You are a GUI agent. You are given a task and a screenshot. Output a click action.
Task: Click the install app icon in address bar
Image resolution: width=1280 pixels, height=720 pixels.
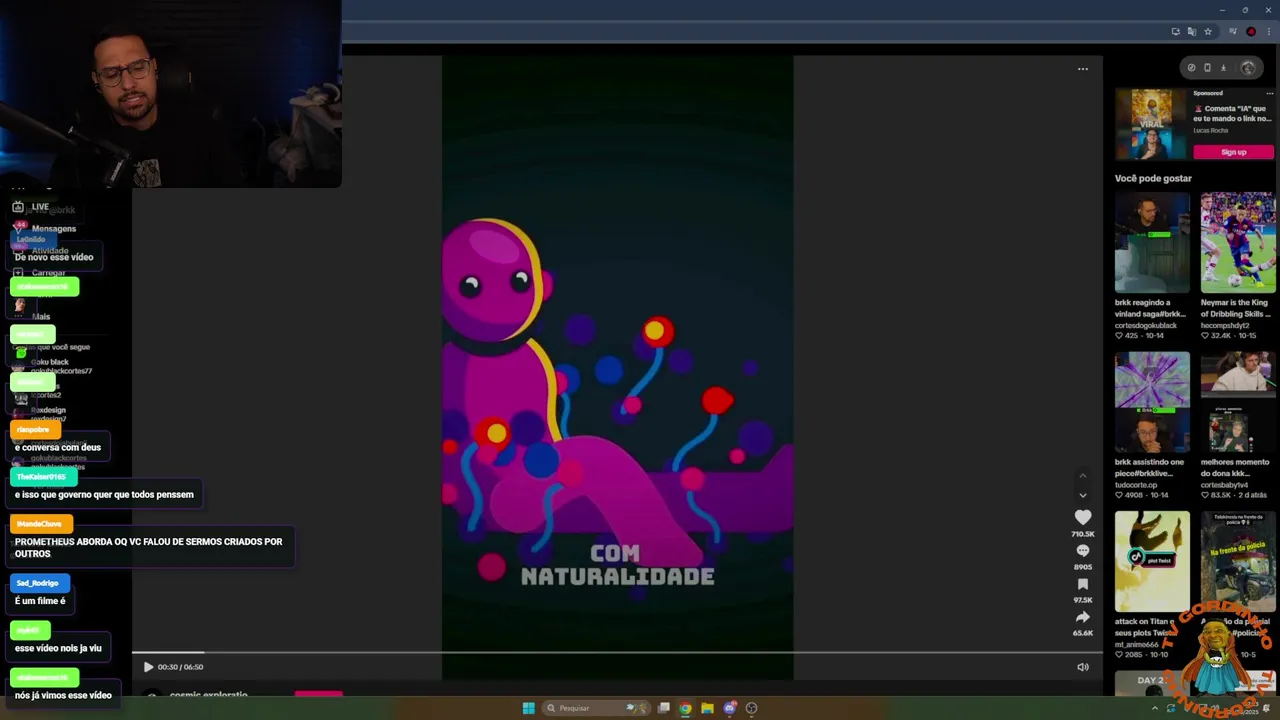click(1176, 32)
